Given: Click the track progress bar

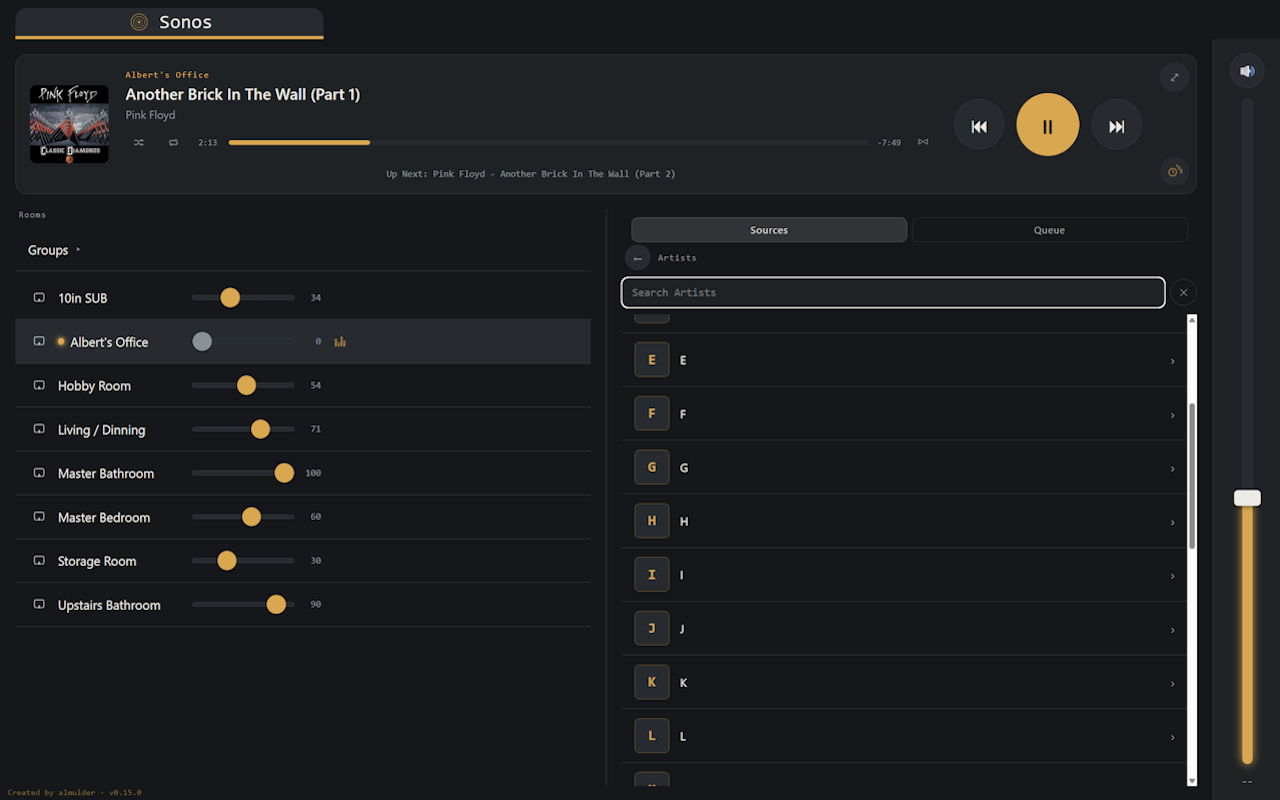Looking at the screenshot, I should [549, 142].
